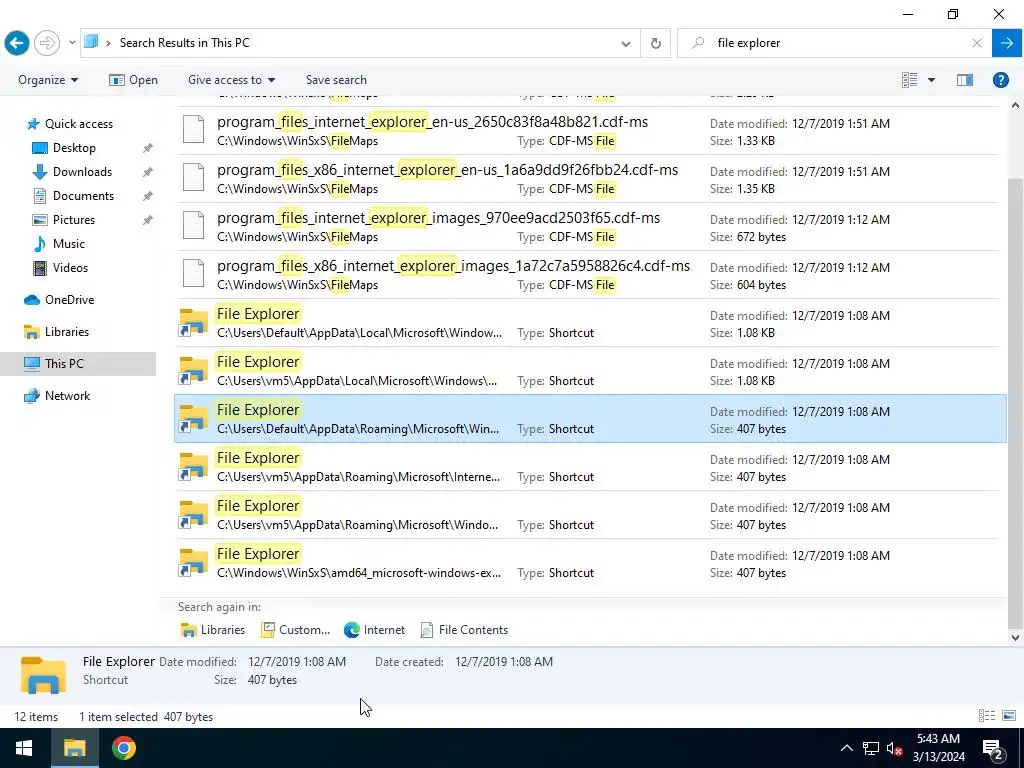The width and height of the screenshot is (1024, 768).
Task: Click the pin icon next to Documents
Action: tap(148, 197)
